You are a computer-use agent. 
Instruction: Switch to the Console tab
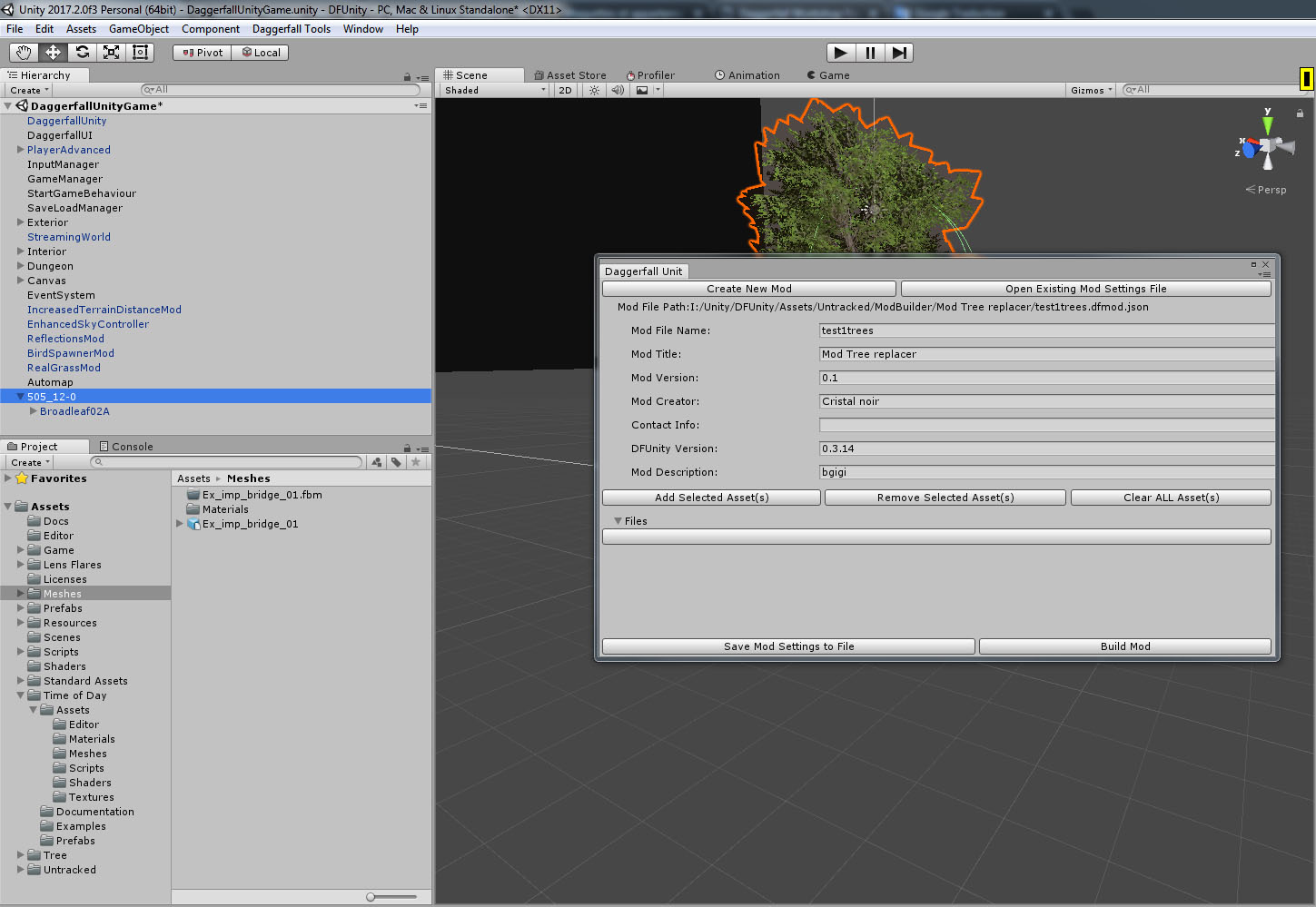125,447
